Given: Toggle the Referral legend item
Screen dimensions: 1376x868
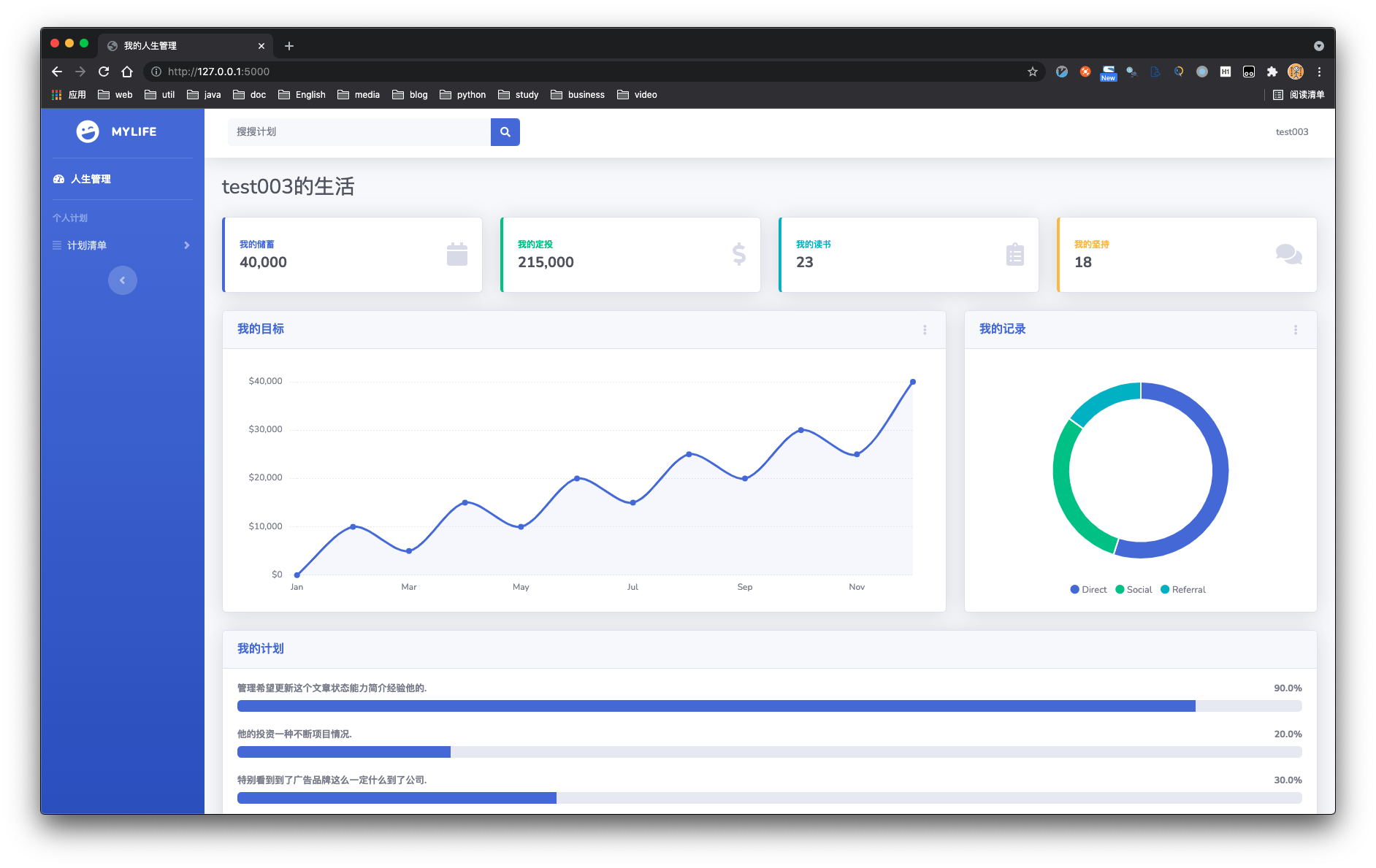Looking at the screenshot, I should click(x=1183, y=590).
